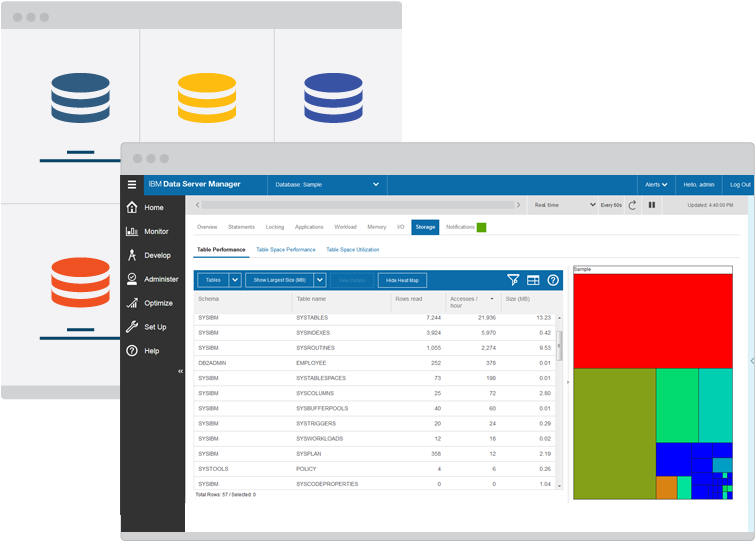Open the Table Space Performance sub-tab

(286, 250)
